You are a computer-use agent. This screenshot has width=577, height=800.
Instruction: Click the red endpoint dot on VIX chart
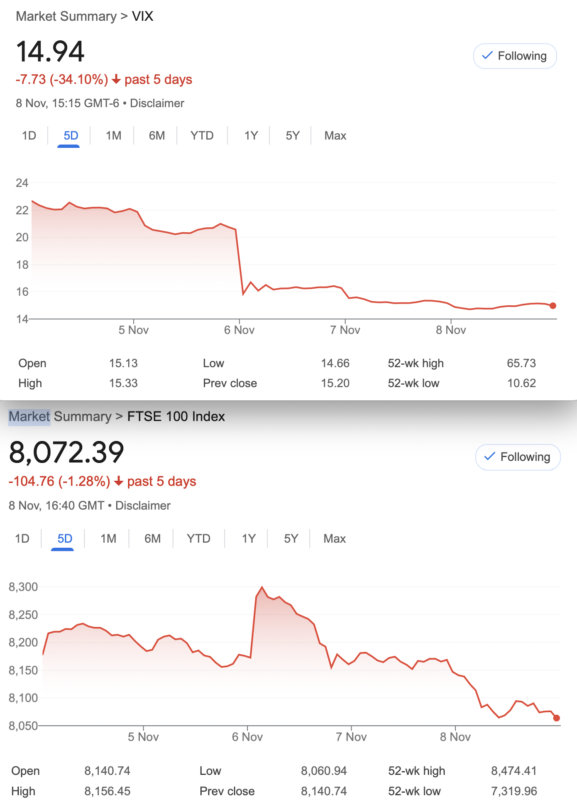click(553, 306)
